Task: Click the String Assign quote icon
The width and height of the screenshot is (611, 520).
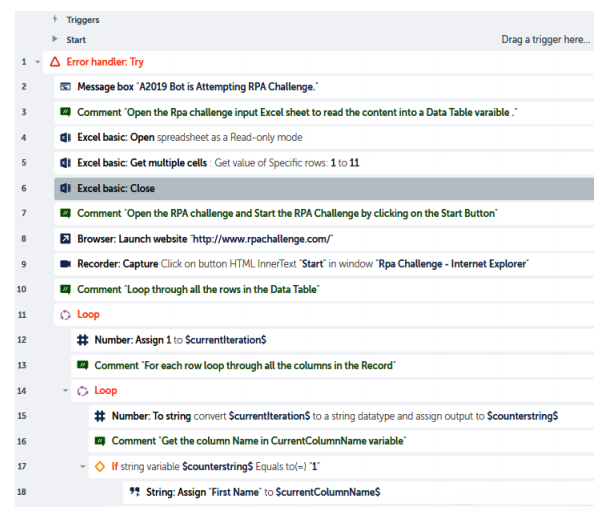Action: [x=134, y=492]
